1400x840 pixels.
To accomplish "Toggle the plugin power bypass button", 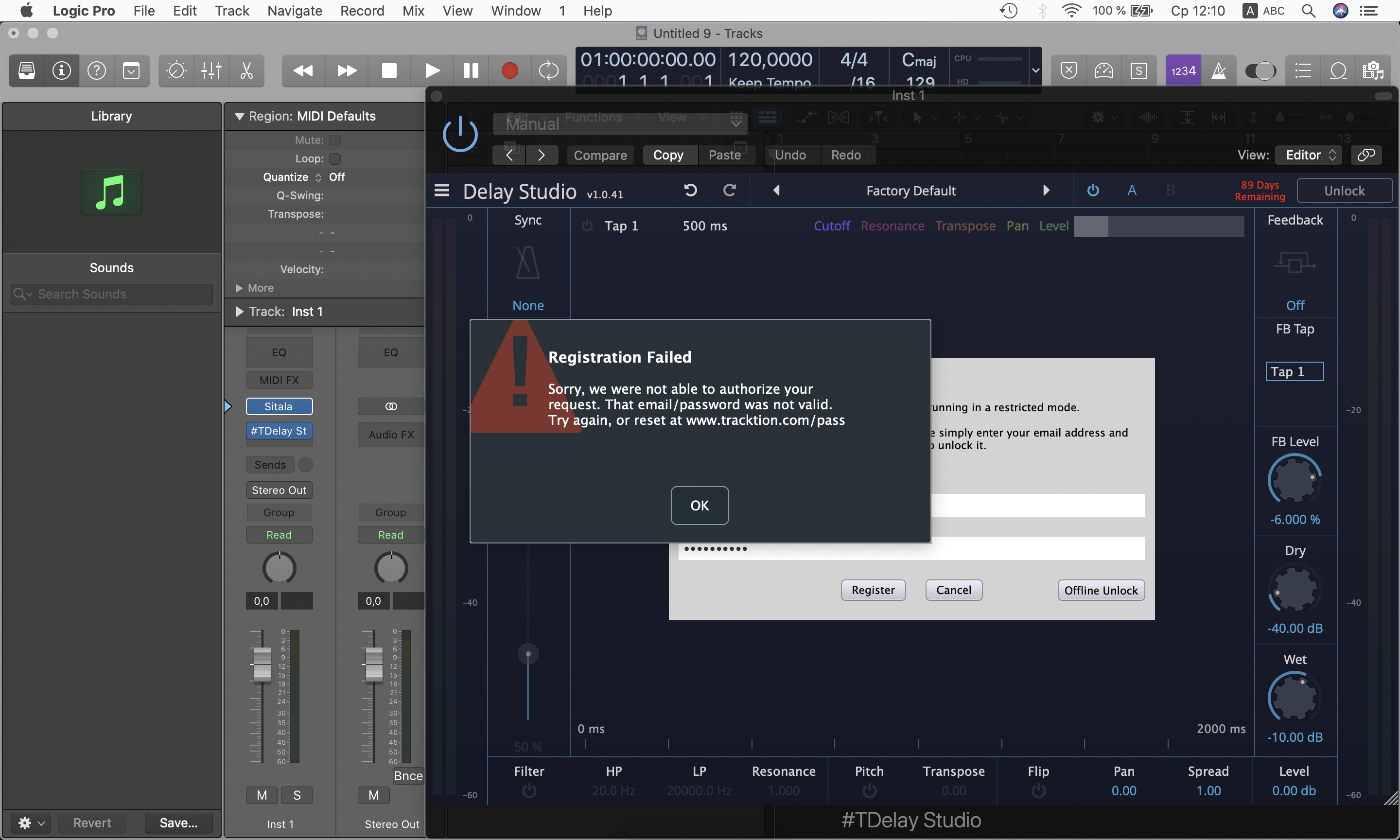I will click(x=459, y=135).
